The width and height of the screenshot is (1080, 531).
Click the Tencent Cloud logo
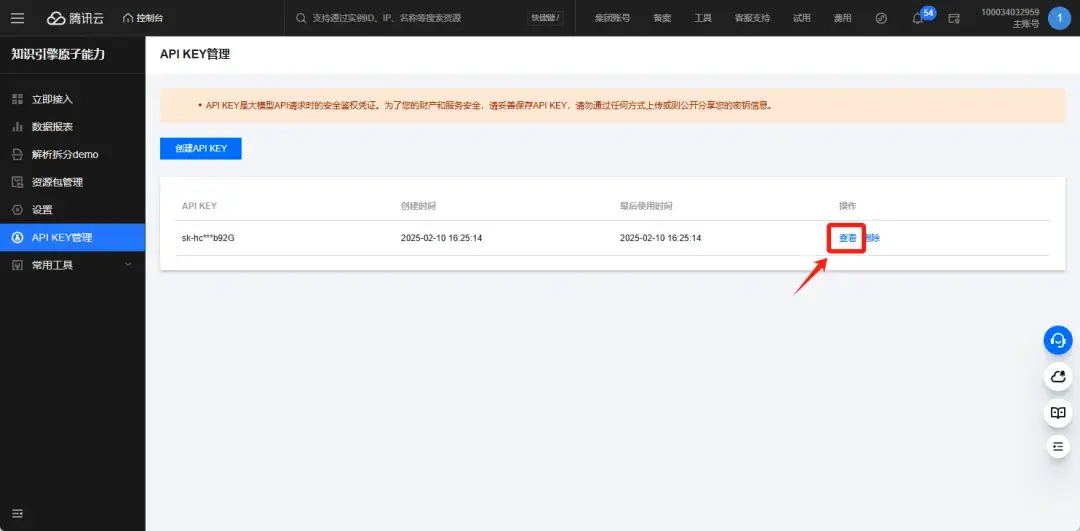pyautogui.click(x=76, y=19)
